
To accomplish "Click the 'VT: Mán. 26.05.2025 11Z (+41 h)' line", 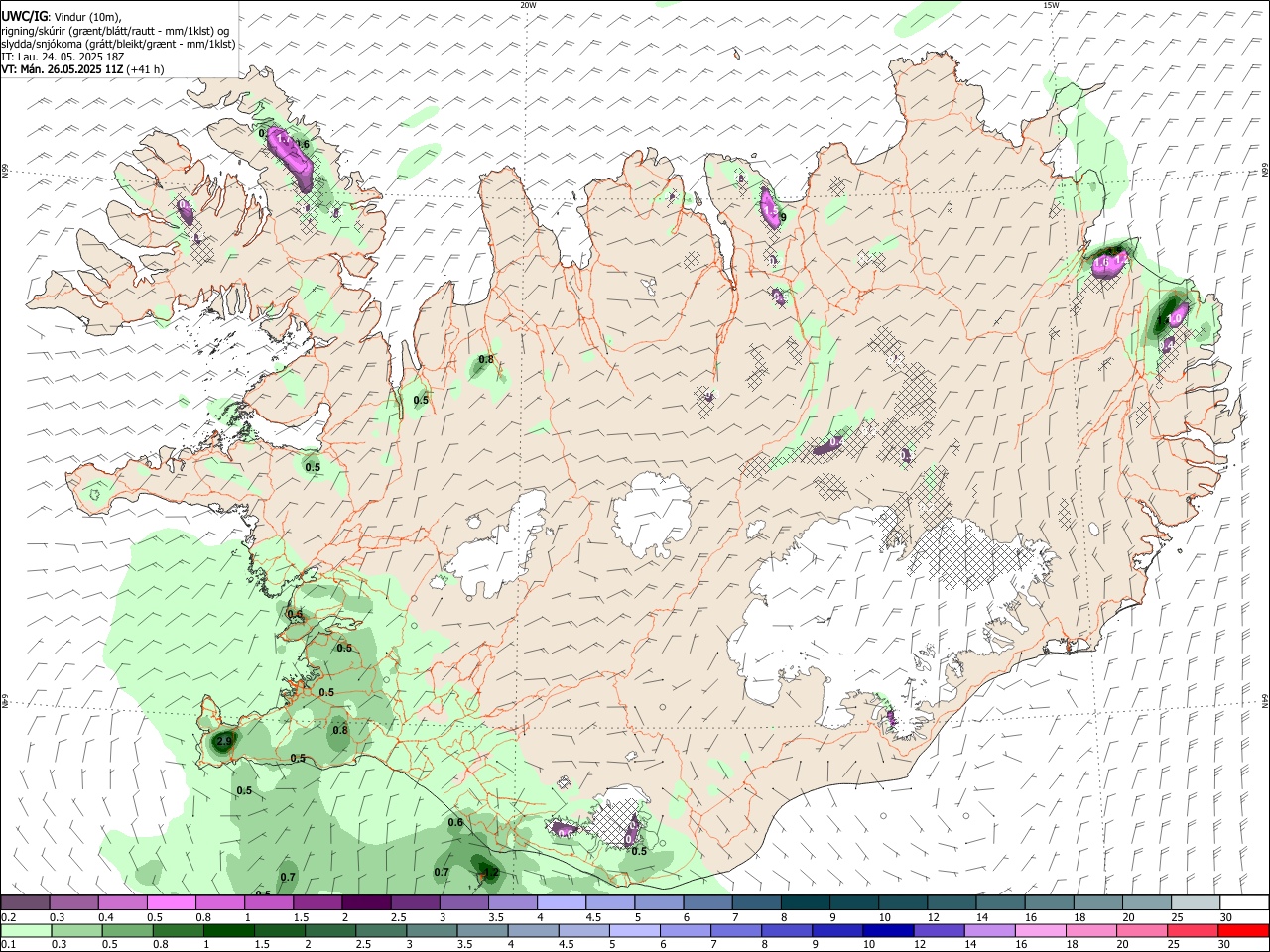I will (x=82, y=69).
